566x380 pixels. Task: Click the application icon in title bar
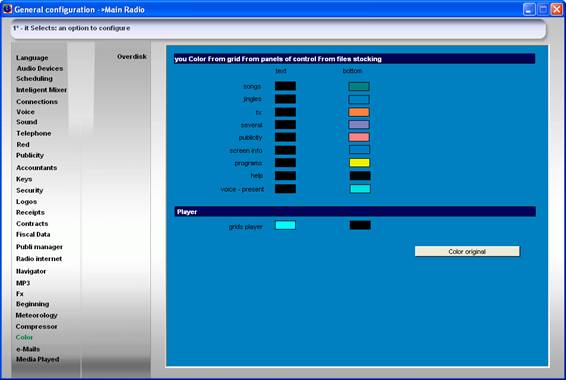[7, 9]
